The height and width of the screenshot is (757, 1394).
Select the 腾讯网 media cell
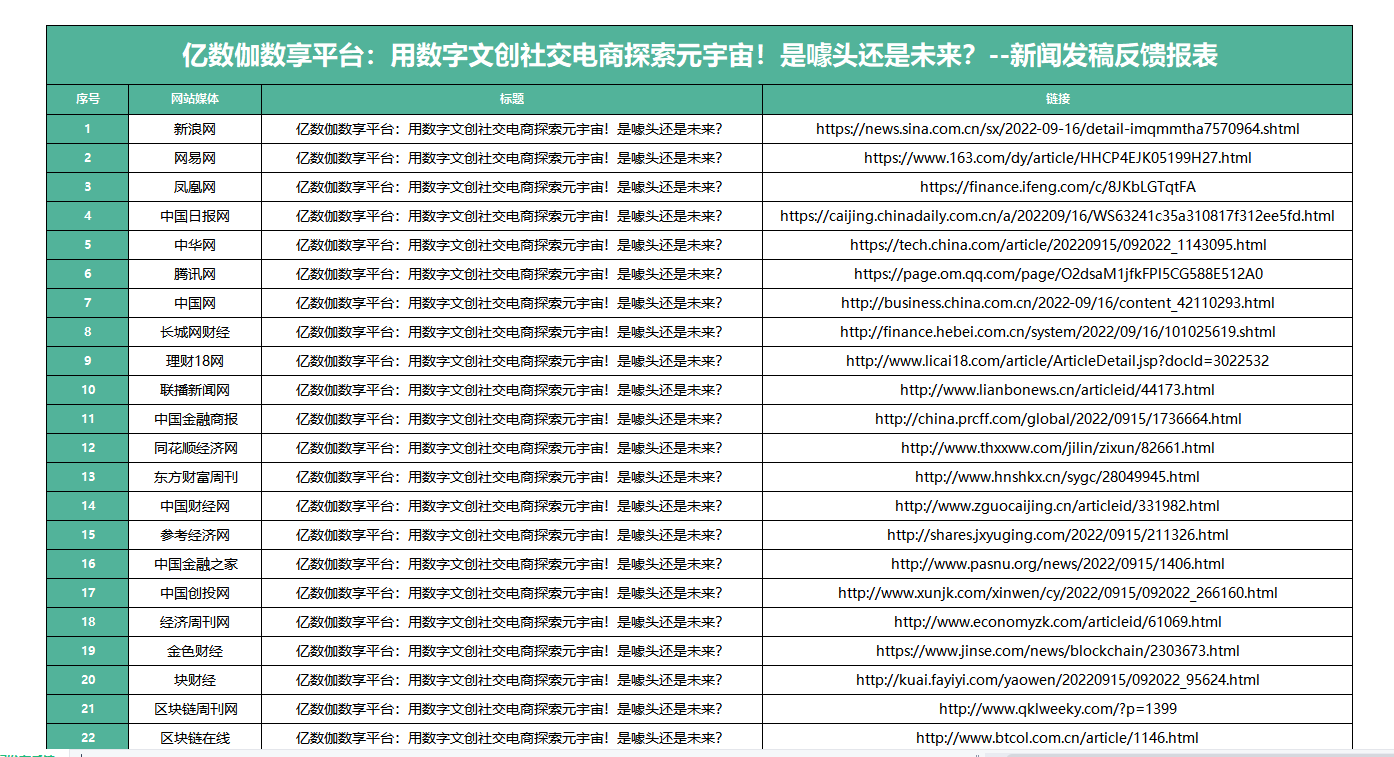[x=195, y=274]
